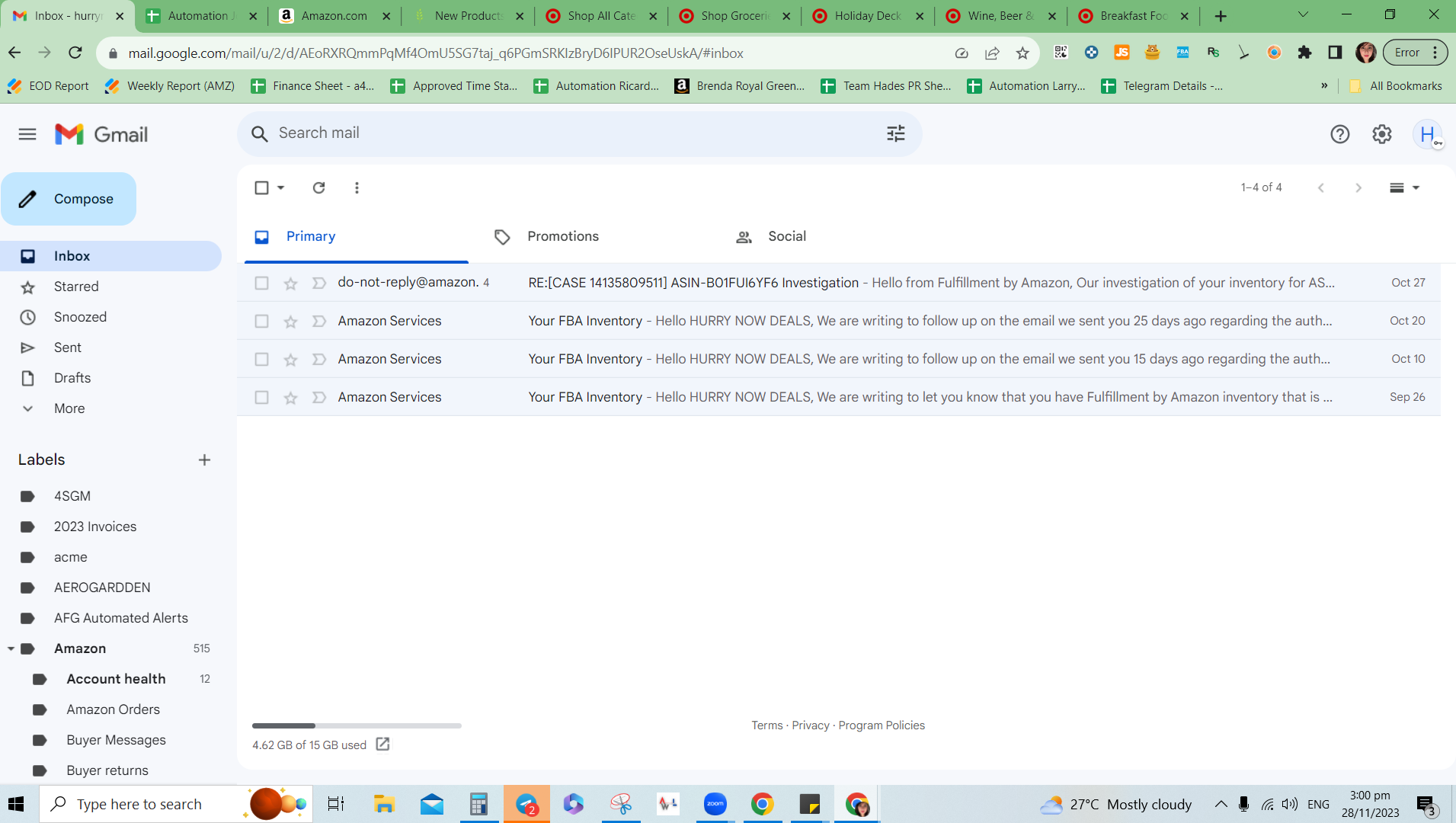Open the Program Policies link

point(882,725)
